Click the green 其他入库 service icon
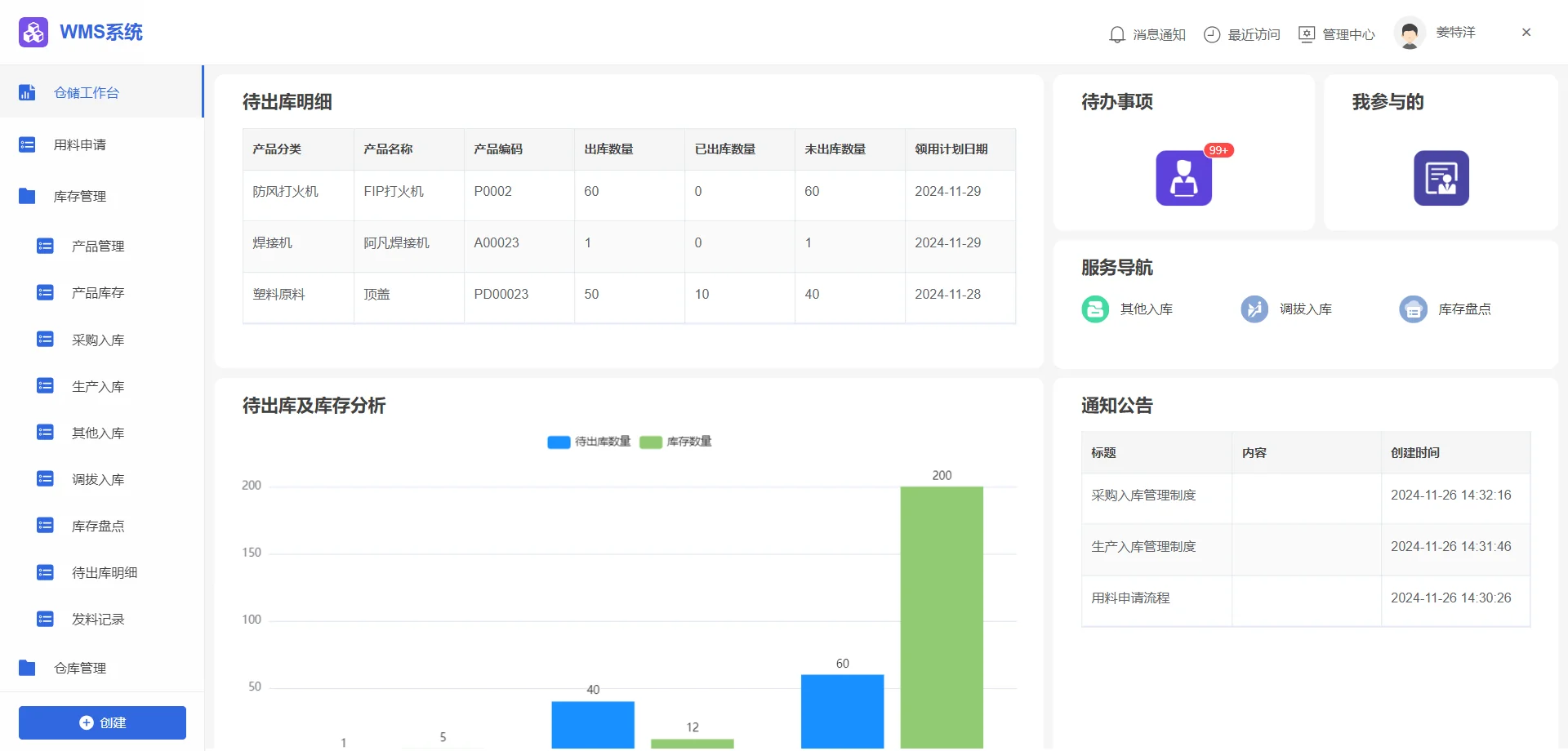 coord(1095,309)
